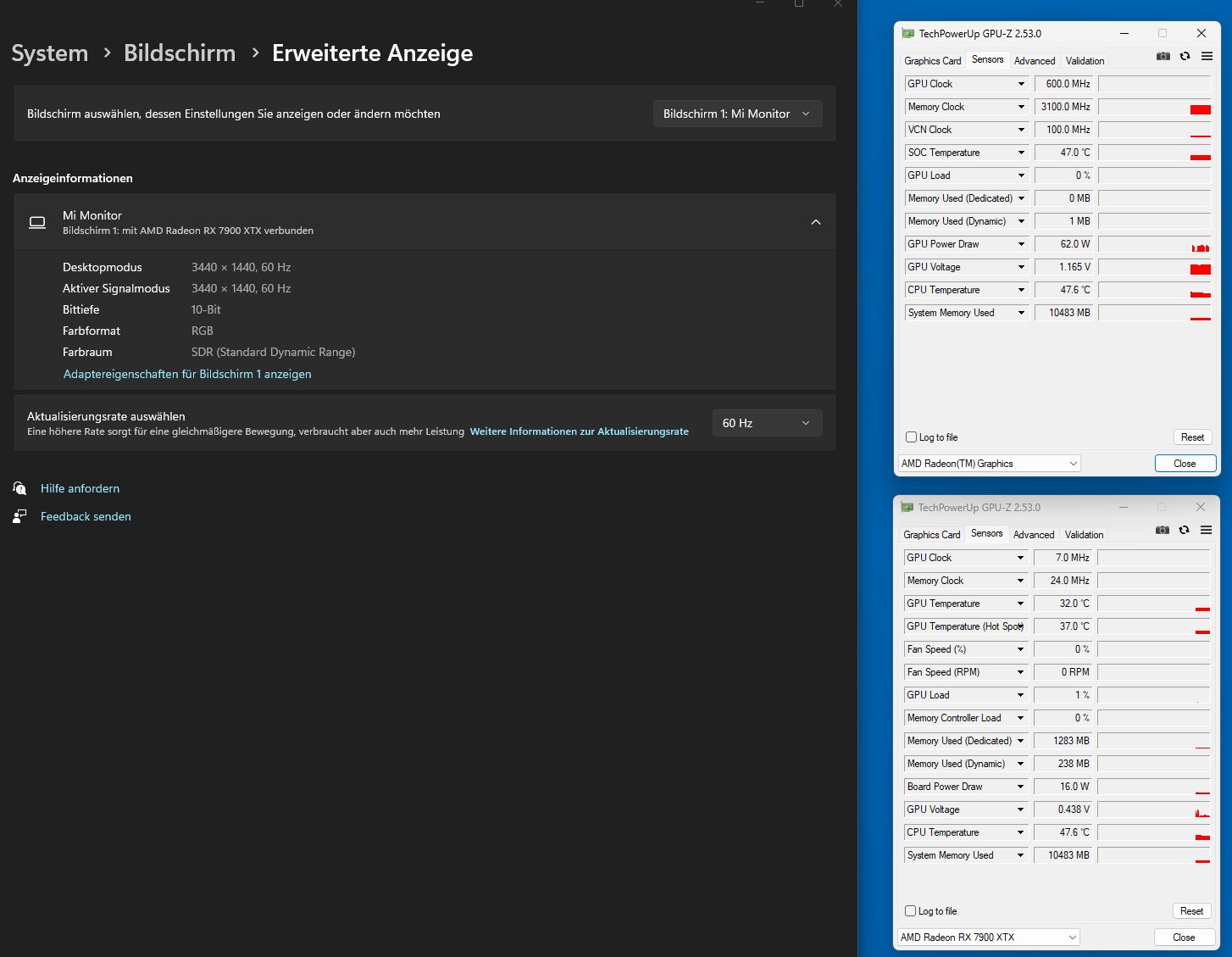Screen dimensions: 1232x957
Task: Take a screenshot in the upper GPU-Z window
Action: [x=1163, y=56]
